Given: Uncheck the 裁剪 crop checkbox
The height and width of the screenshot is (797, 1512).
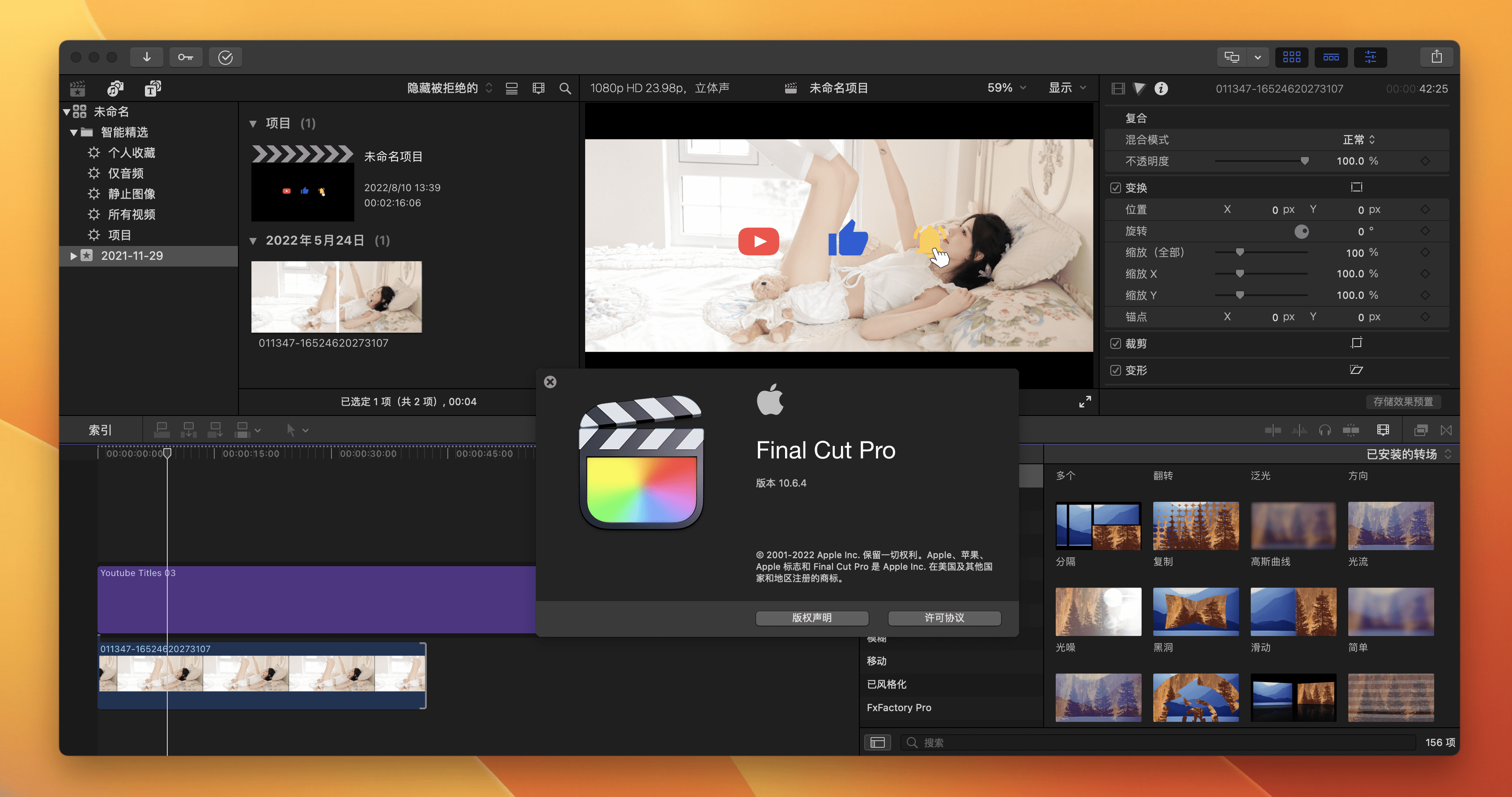Looking at the screenshot, I should point(1115,343).
